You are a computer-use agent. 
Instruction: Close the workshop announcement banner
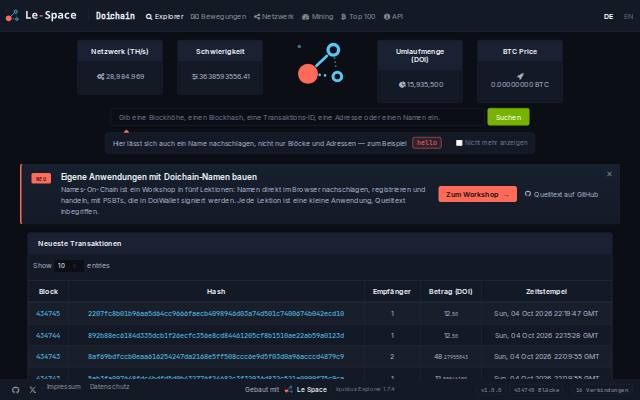tap(609, 174)
